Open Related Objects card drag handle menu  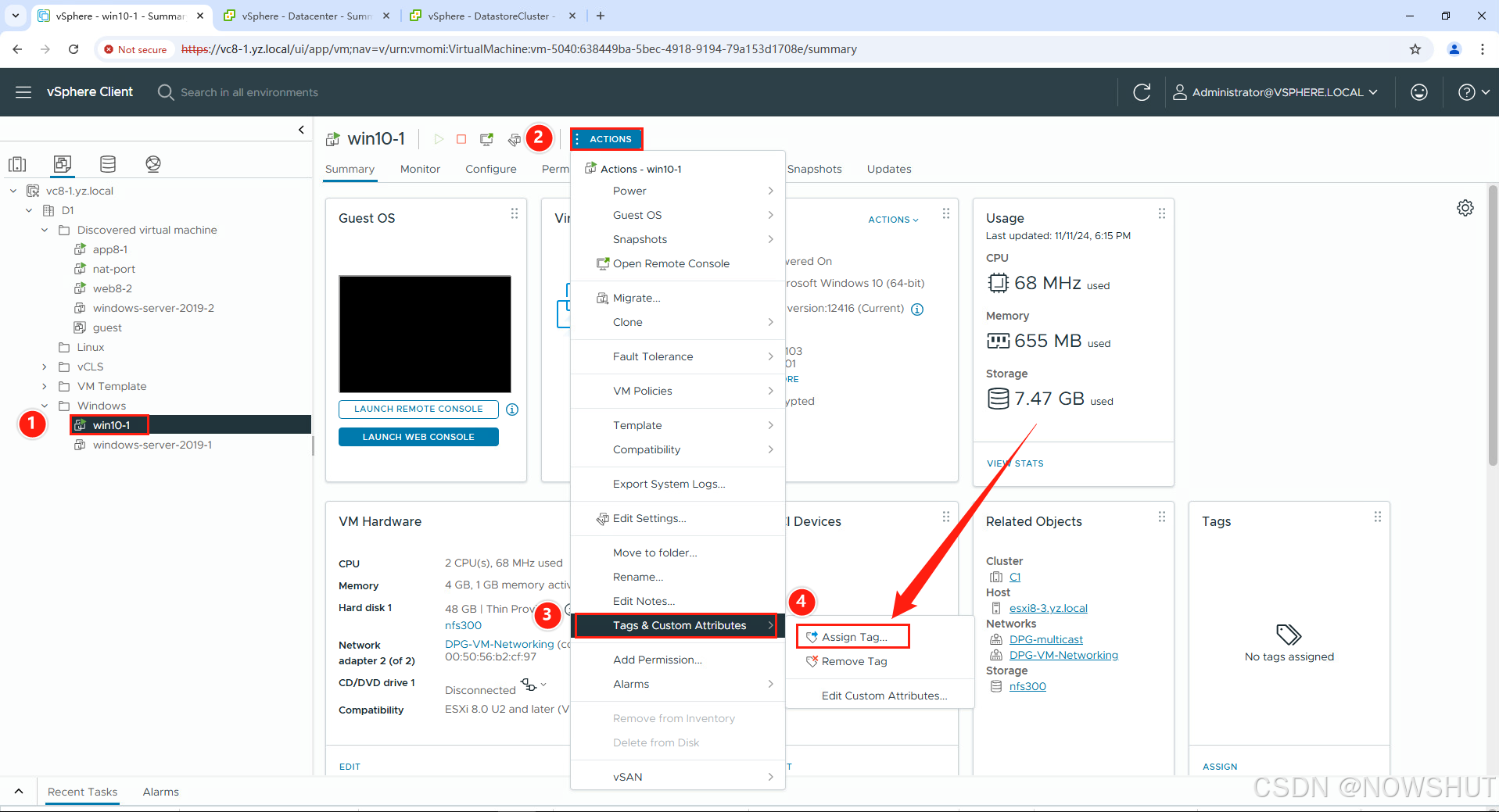tap(1162, 517)
